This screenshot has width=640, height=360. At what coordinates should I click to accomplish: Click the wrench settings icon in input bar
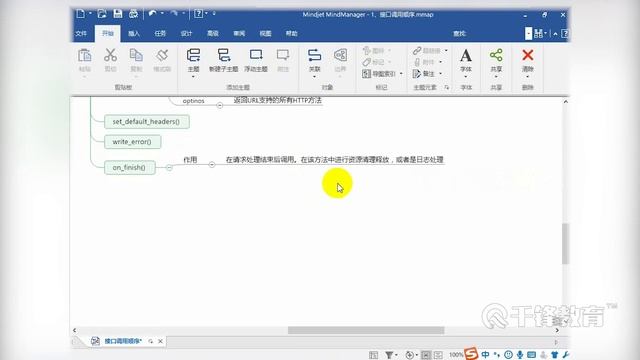[566, 355]
